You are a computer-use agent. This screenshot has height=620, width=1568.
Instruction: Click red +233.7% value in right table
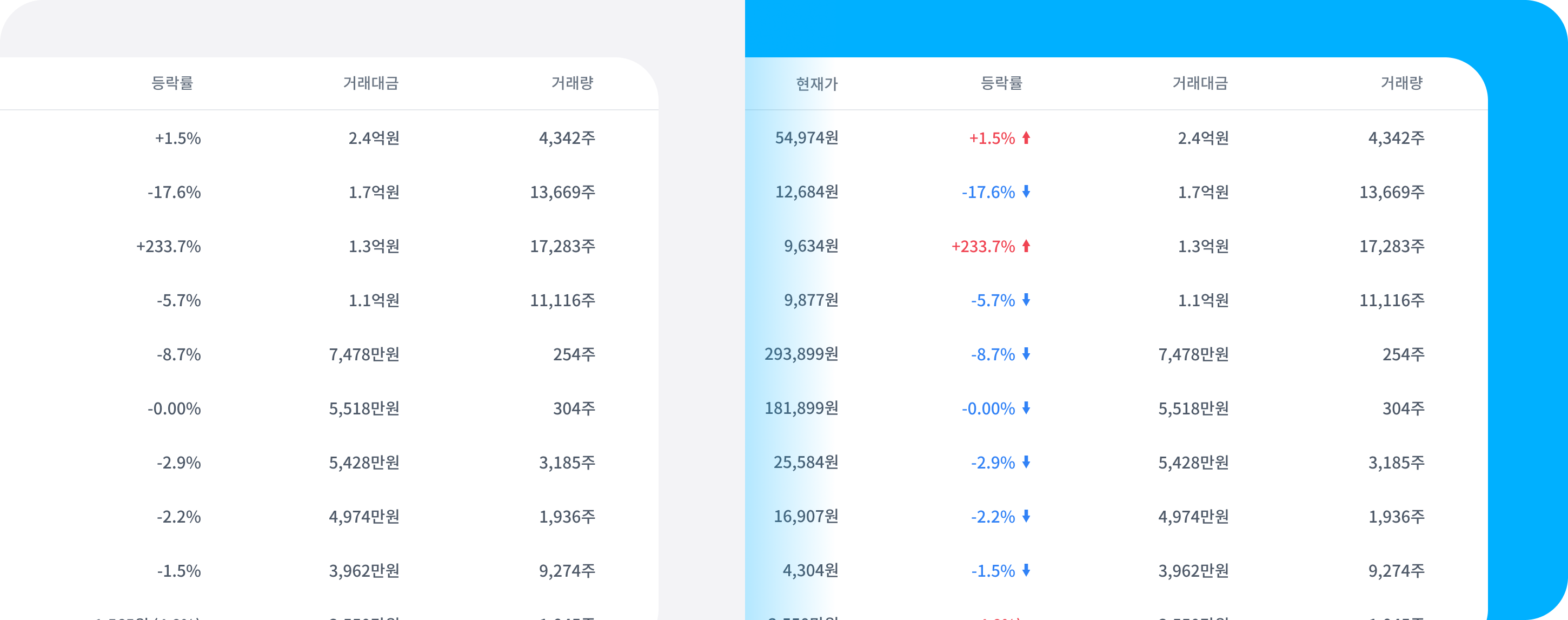(983, 246)
